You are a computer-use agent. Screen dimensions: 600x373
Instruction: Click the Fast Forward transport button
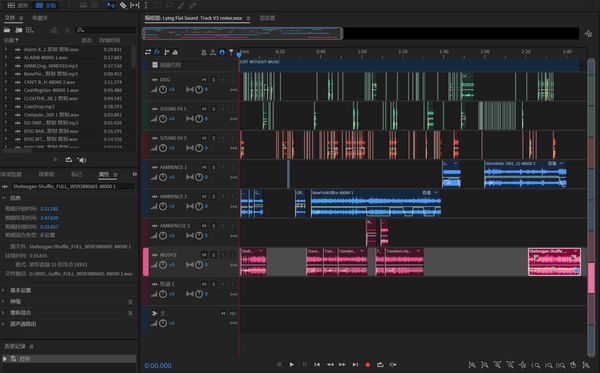tap(342, 365)
